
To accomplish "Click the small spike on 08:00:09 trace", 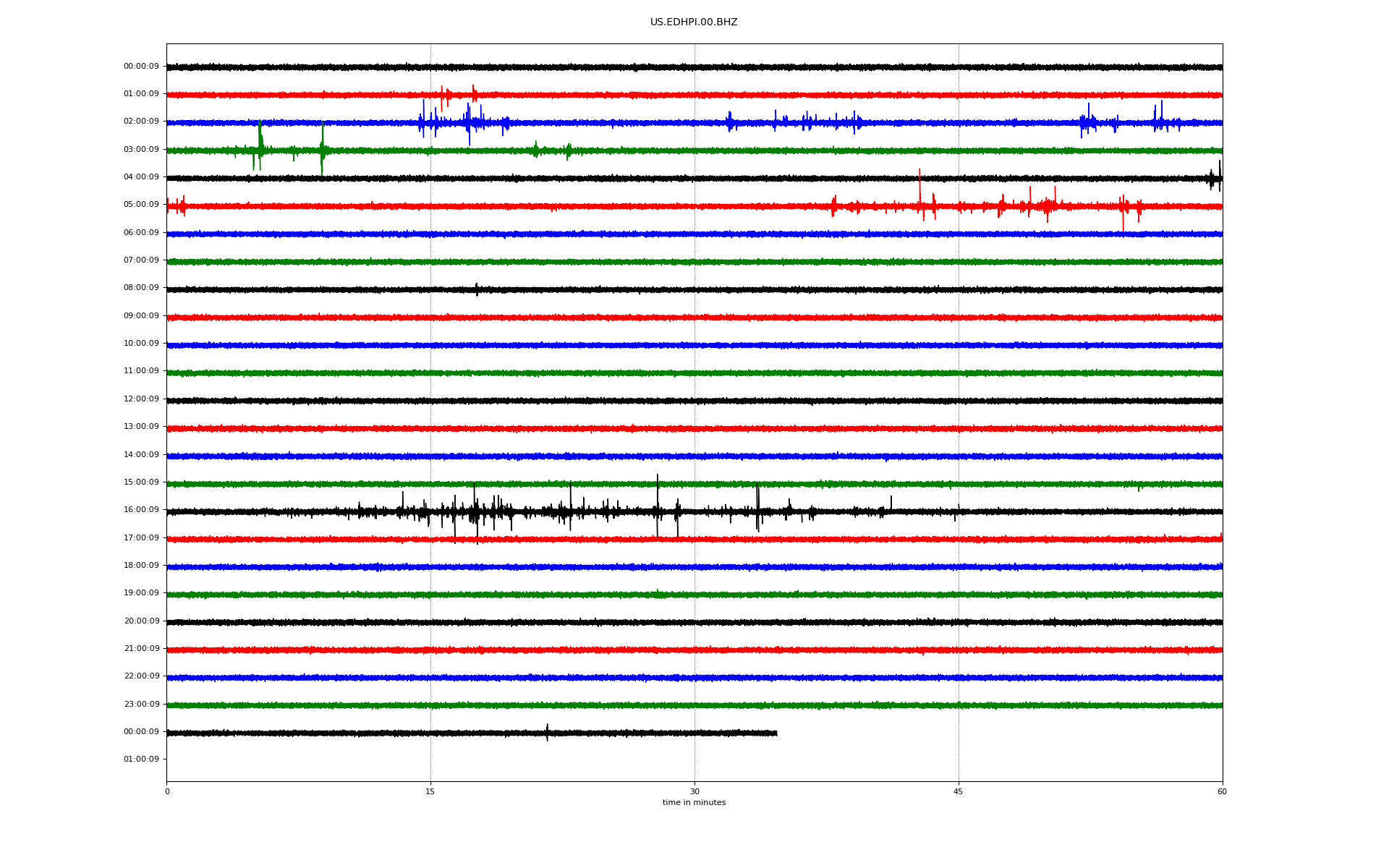I will pyautogui.click(x=477, y=289).
